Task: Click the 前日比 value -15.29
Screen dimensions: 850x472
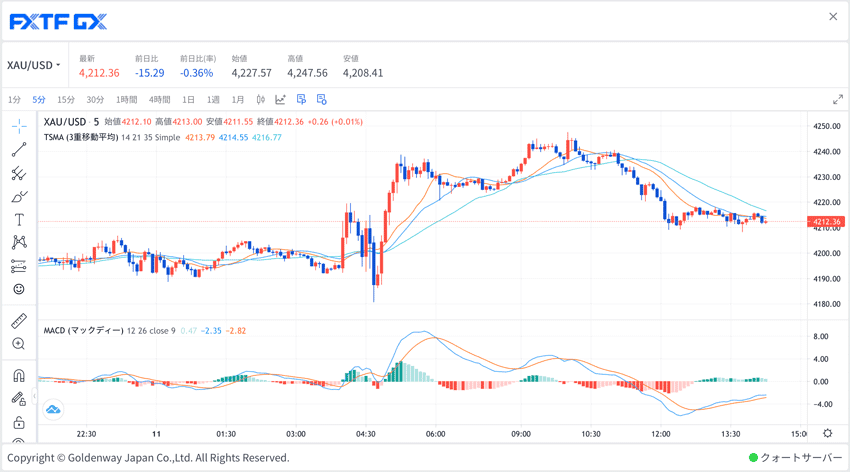Action: click(x=150, y=73)
